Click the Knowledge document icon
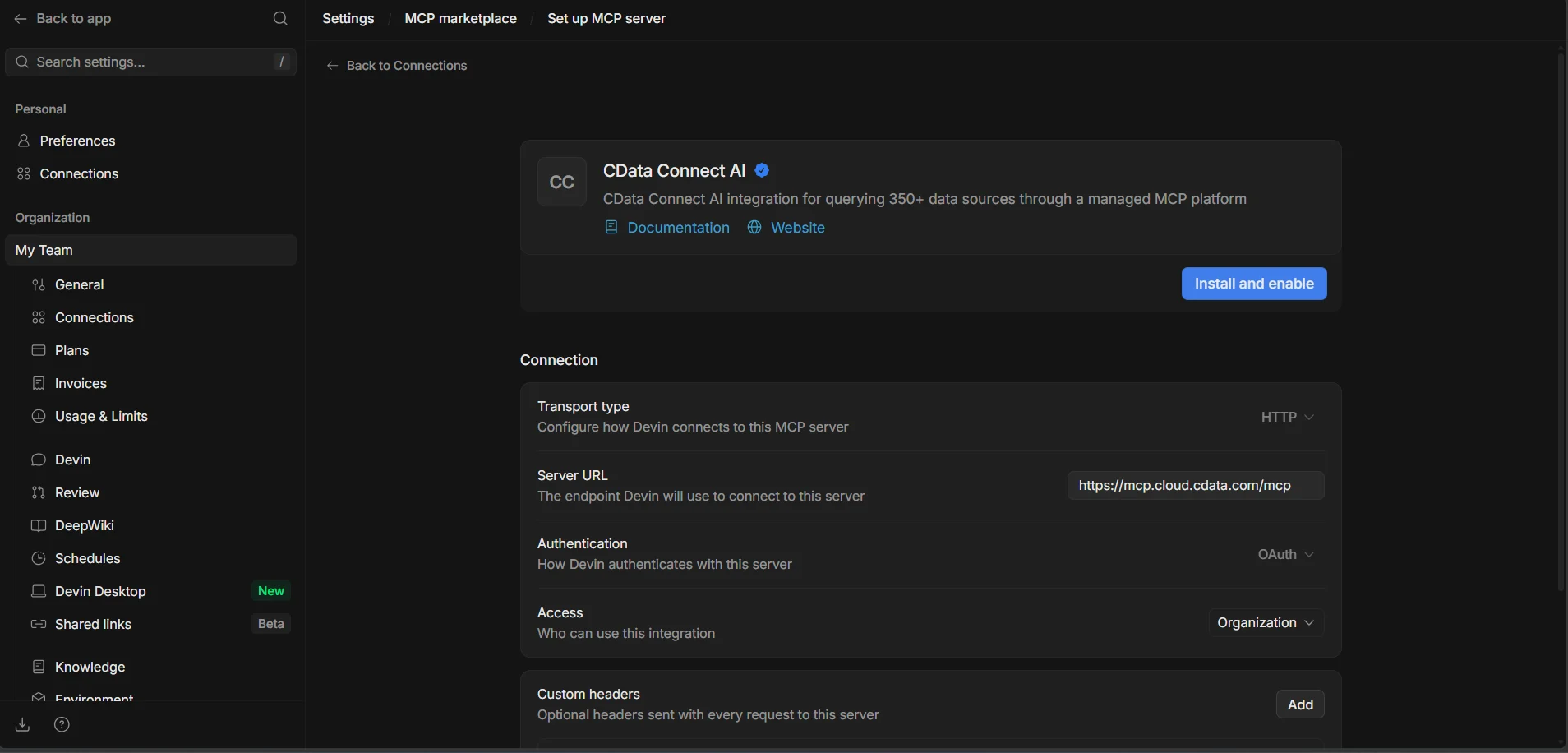The width and height of the screenshot is (1568, 753). point(38,667)
